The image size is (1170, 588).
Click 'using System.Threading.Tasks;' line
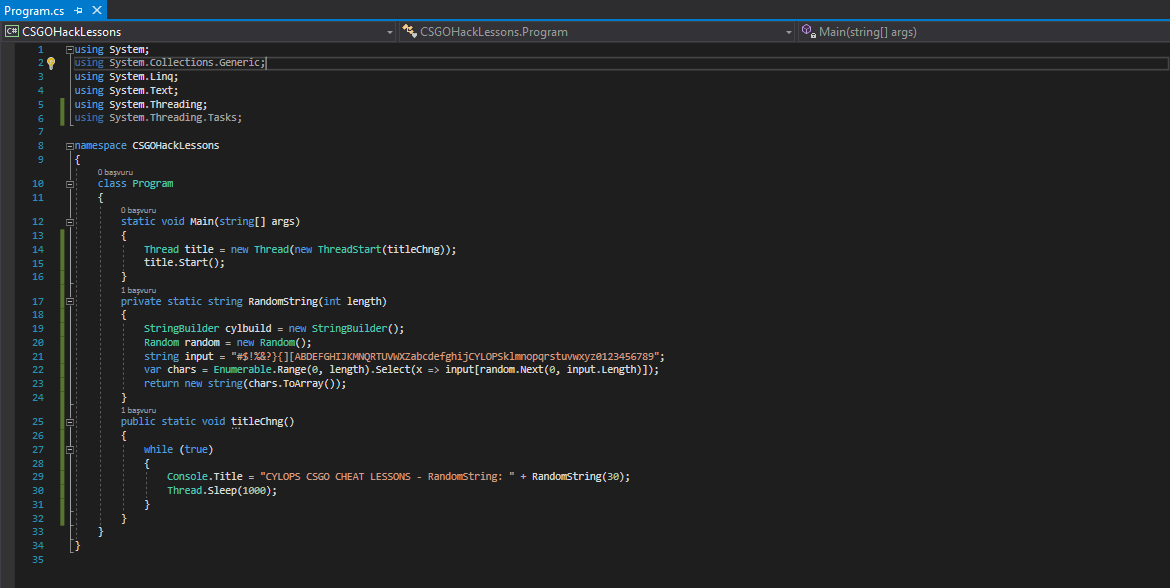tap(158, 118)
